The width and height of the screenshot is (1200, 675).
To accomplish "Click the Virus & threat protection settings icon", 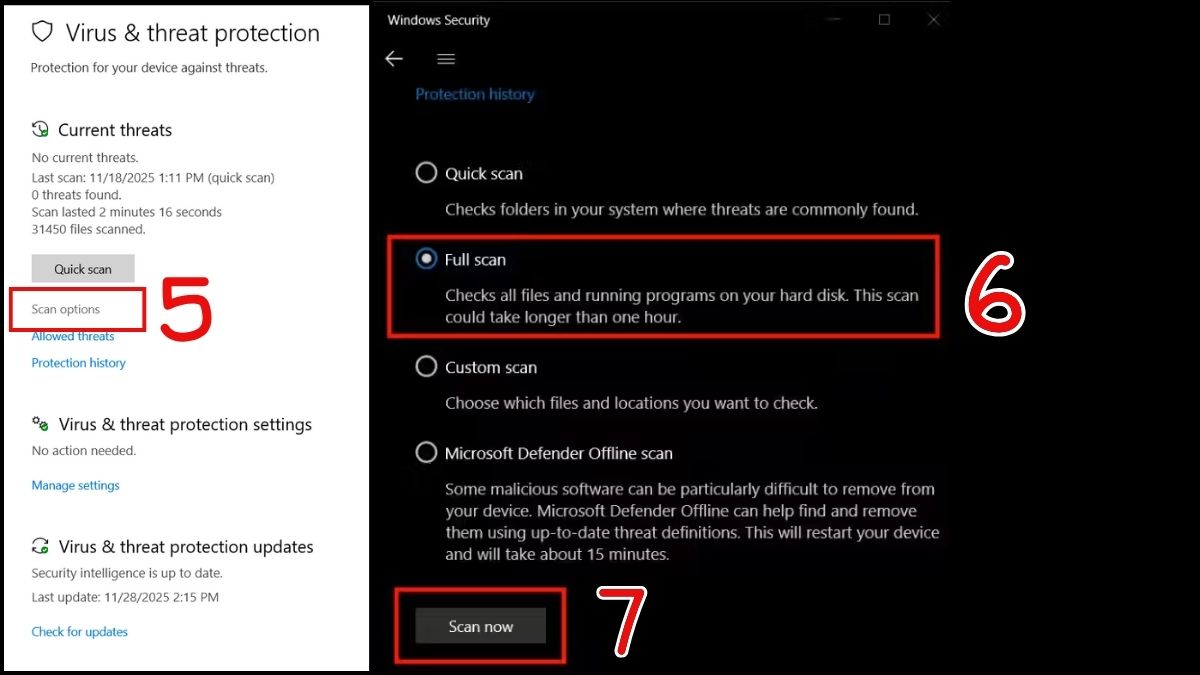I will (x=42, y=423).
